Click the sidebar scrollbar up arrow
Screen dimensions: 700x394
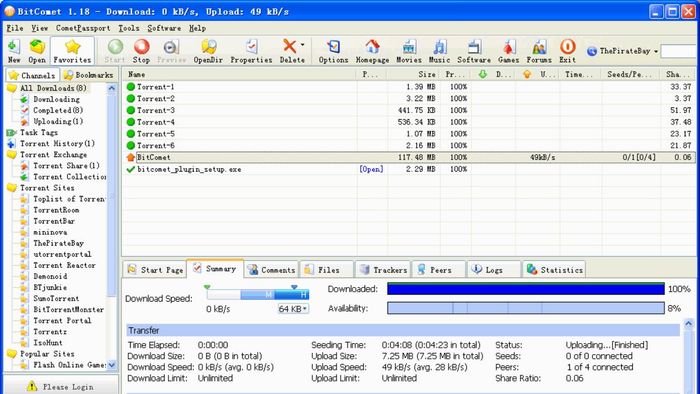(112, 88)
